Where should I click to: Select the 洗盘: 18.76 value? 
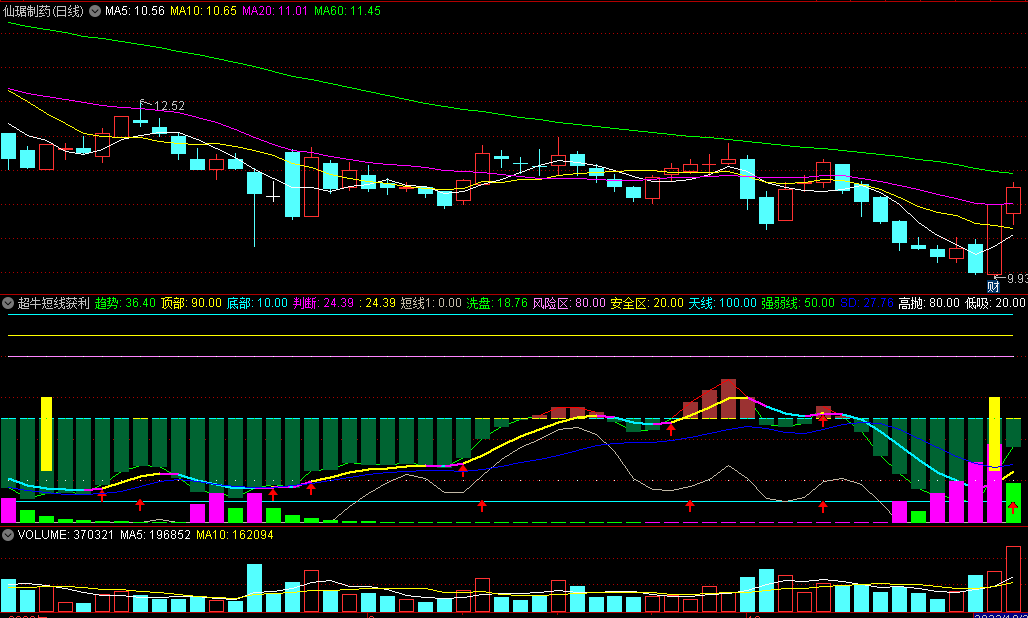[497, 303]
